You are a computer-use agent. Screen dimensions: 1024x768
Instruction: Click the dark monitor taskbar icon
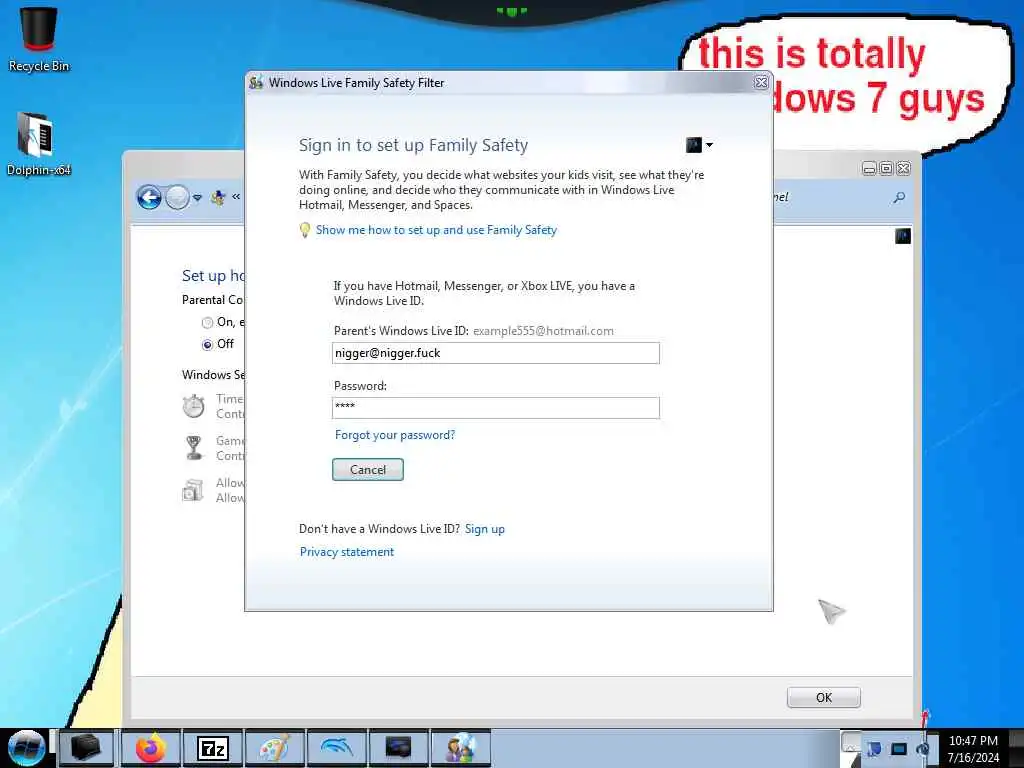pyautogui.click(x=398, y=748)
